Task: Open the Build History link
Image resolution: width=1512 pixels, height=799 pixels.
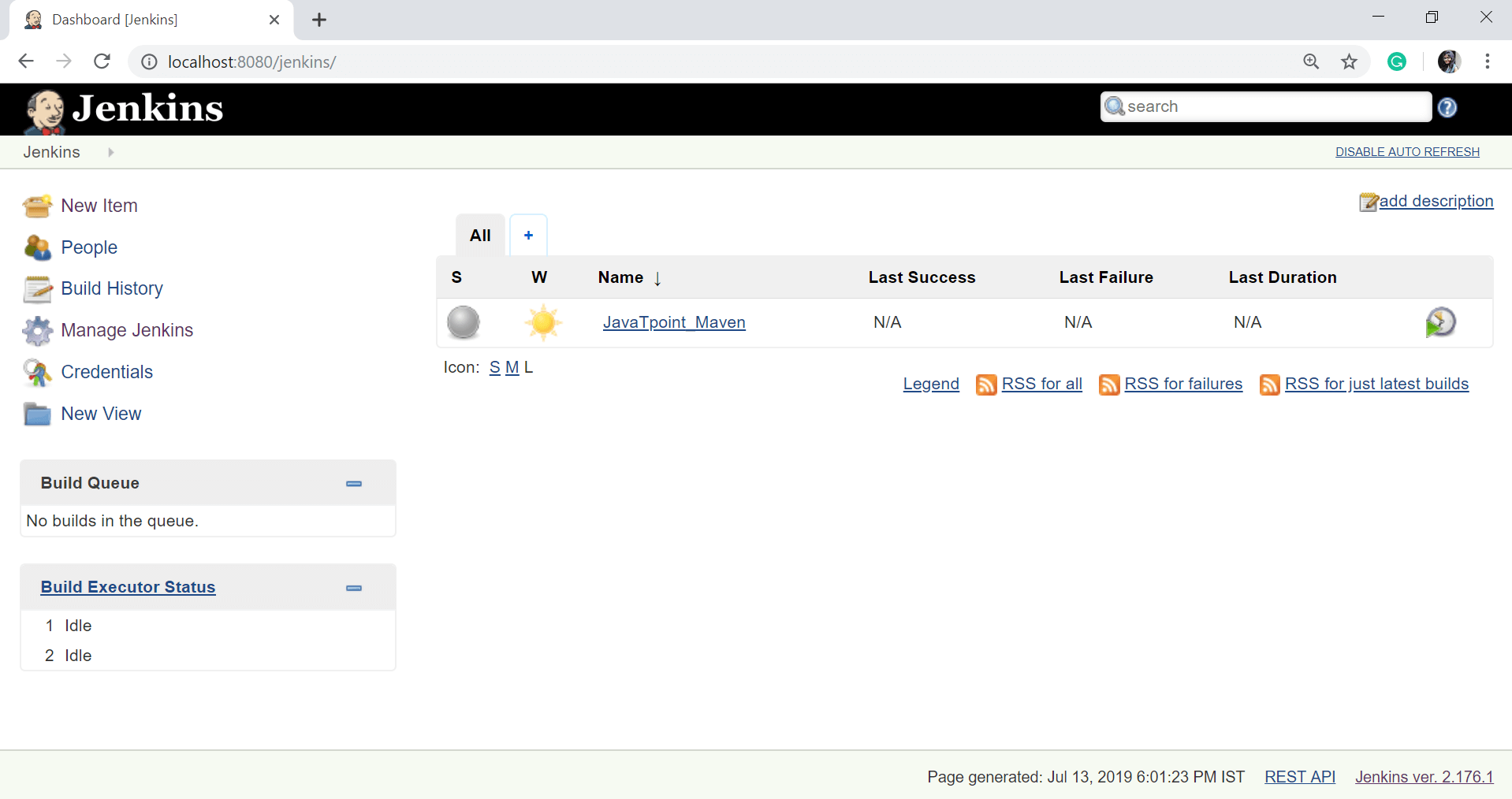Action: (x=112, y=288)
